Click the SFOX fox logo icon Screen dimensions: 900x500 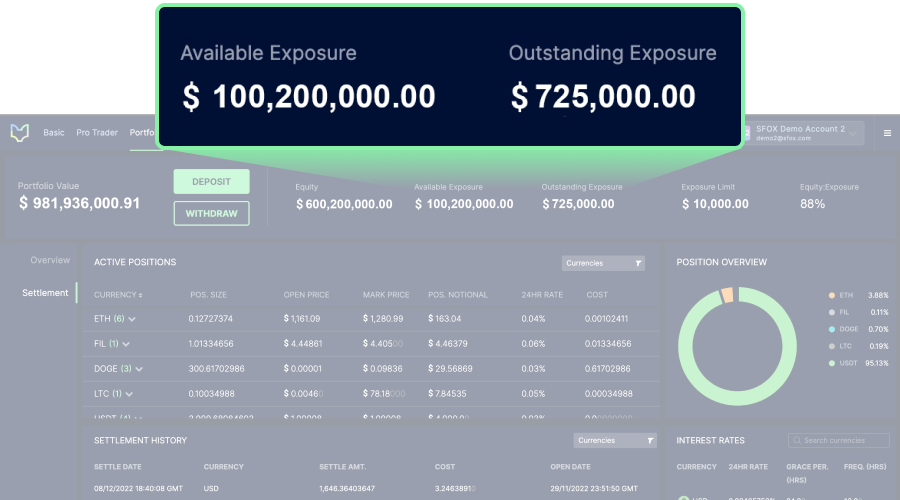[20, 133]
